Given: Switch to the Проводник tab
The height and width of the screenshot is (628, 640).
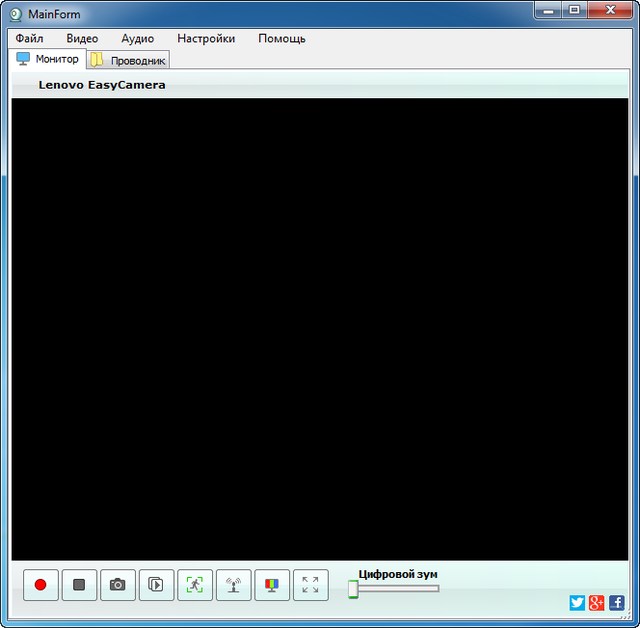Looking at the screenshot, I should click(128, 60).
